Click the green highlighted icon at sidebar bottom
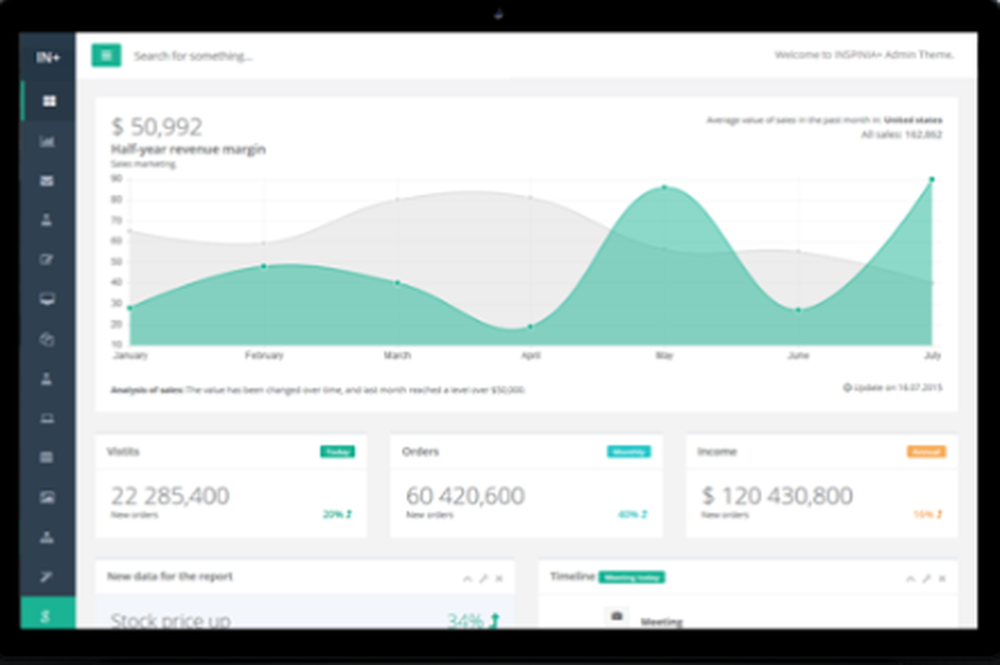 (48, 613)
